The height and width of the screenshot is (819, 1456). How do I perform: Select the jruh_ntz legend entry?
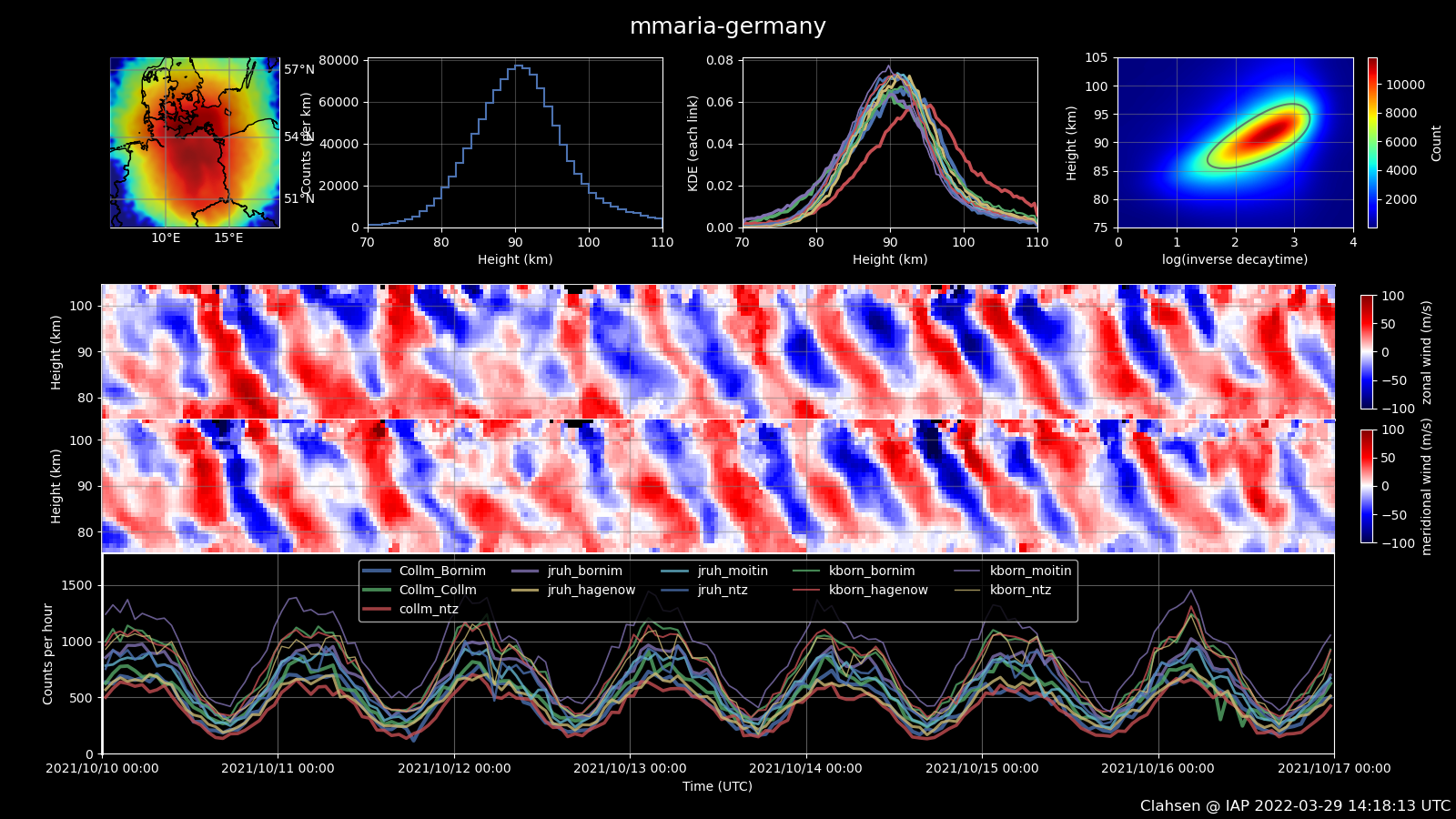tap(704, 590)
